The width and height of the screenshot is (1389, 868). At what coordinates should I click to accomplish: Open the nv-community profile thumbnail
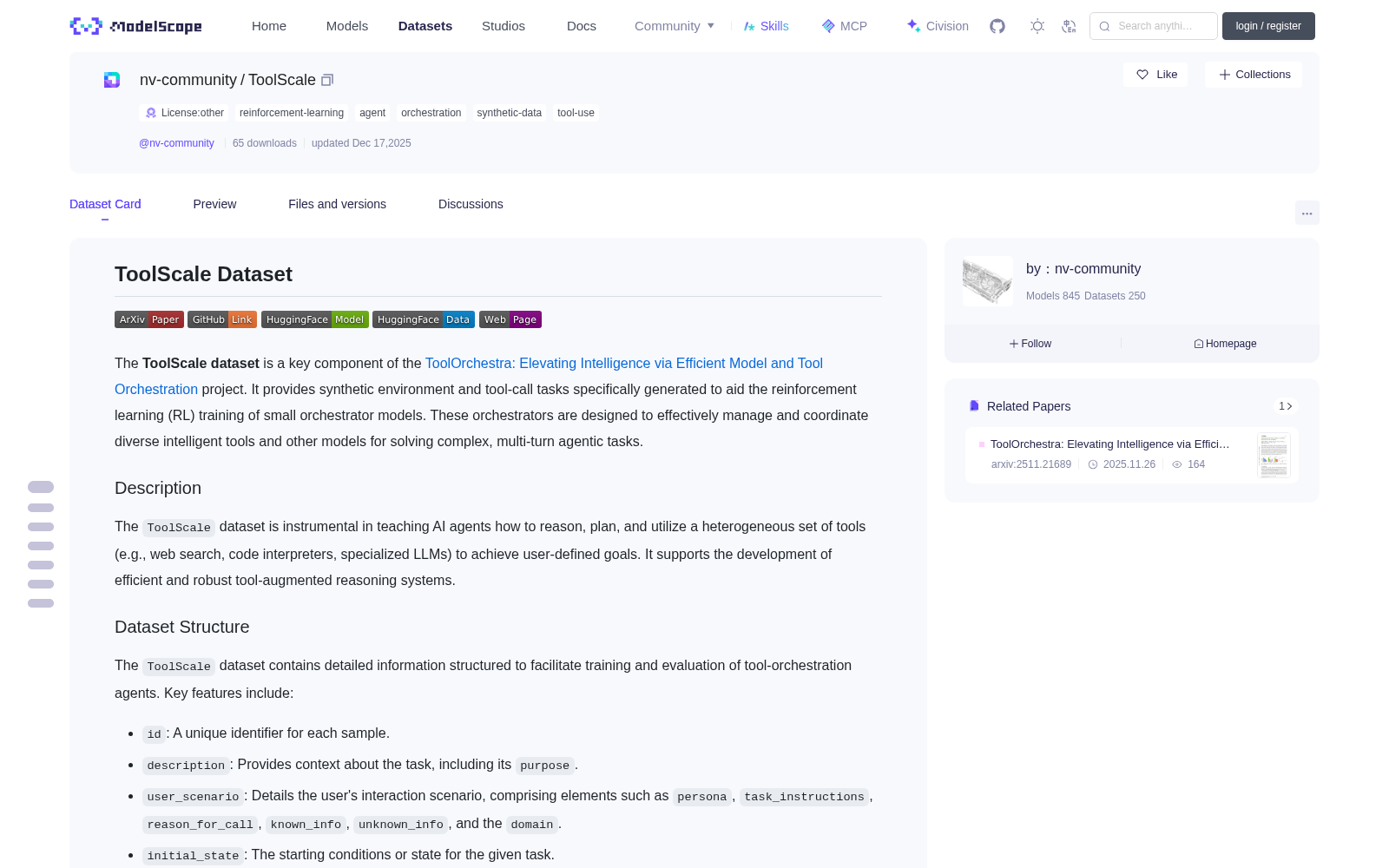(988, 280)
